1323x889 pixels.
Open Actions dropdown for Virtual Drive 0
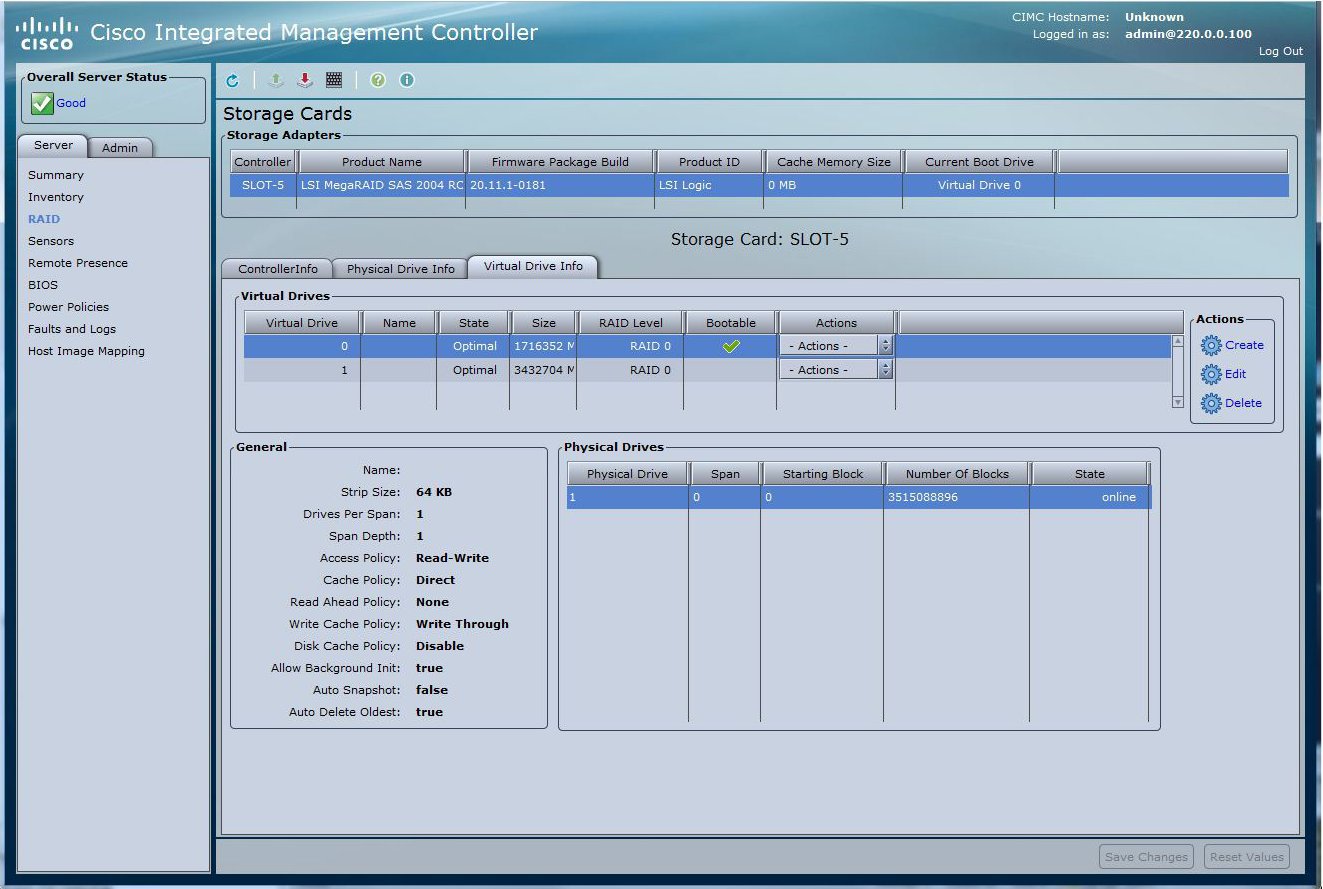click(835, 346)
